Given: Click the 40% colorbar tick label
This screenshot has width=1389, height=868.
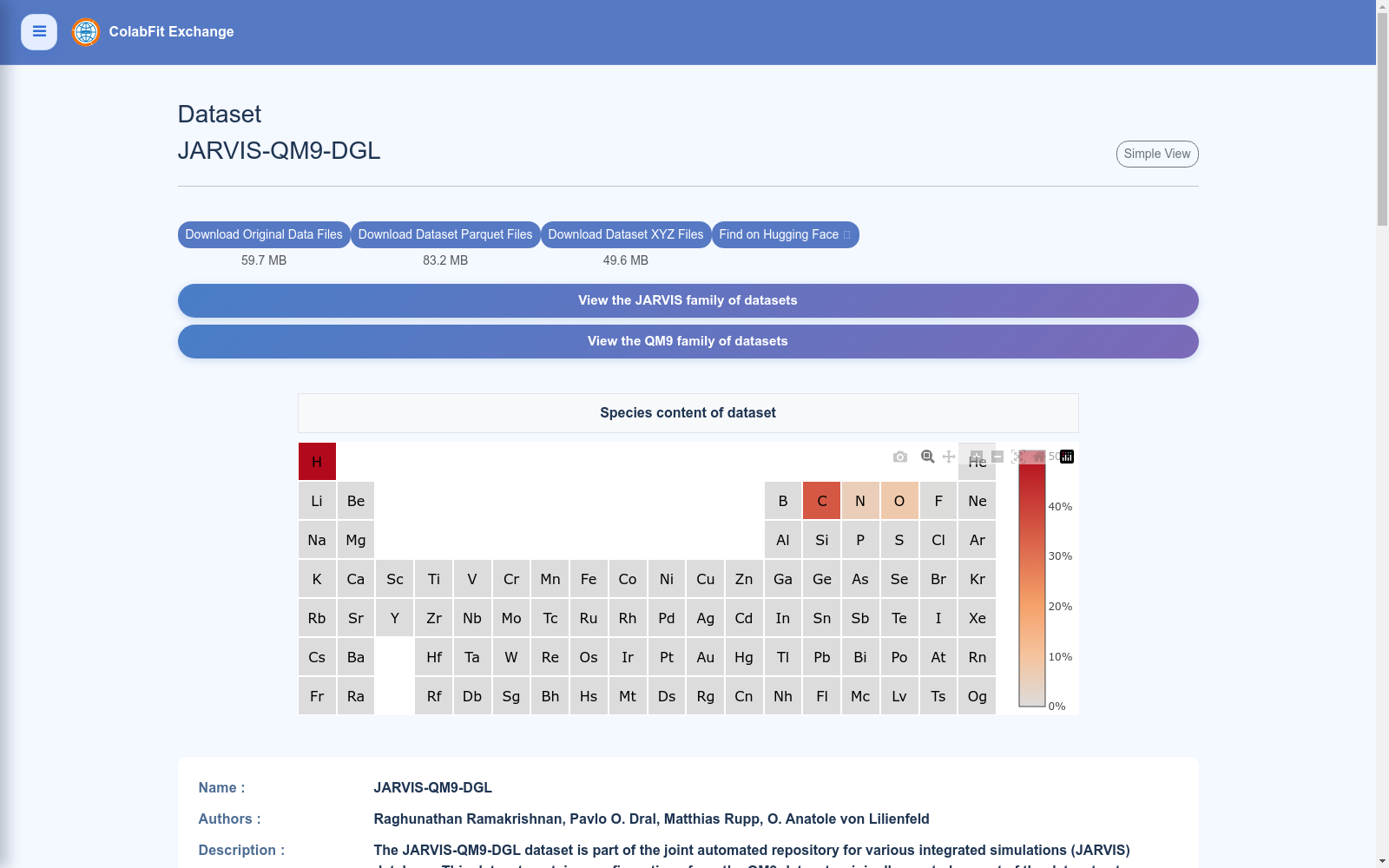Looking at the screenshot, I should pyautogui.click(x=1060, y=507).
